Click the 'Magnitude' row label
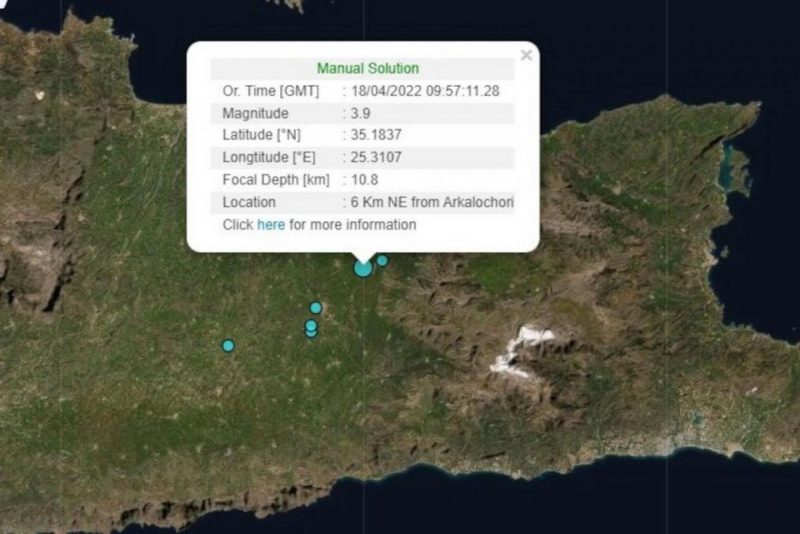 coord(254,113)
